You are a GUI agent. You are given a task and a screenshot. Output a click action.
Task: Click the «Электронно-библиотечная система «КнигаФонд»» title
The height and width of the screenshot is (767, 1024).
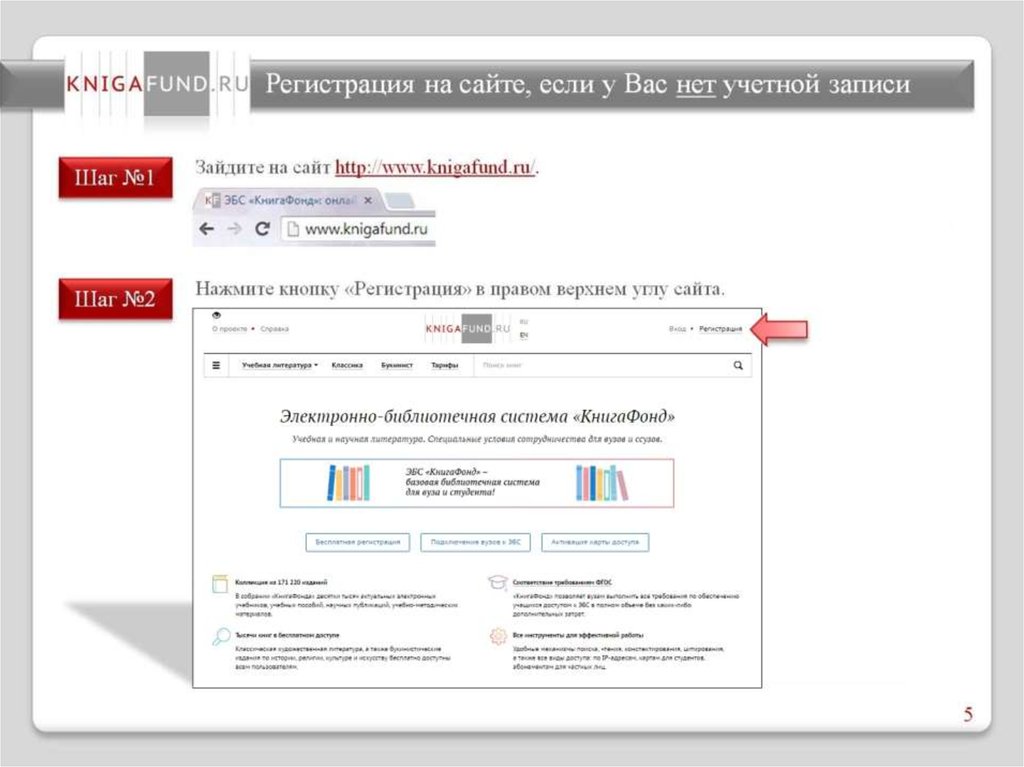point(477,416)
